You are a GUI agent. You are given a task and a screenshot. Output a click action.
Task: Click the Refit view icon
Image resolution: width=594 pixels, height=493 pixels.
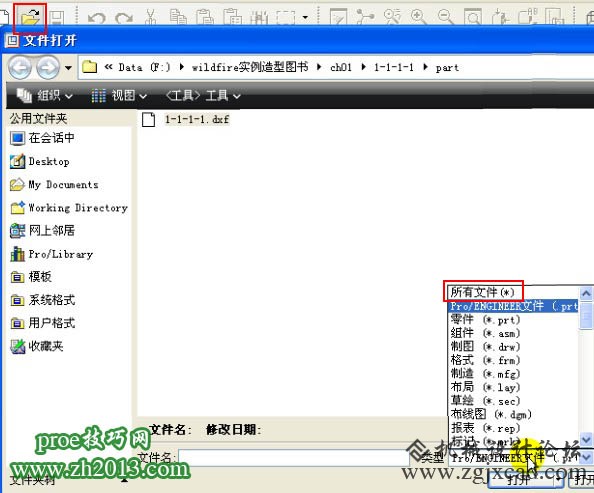473,17
